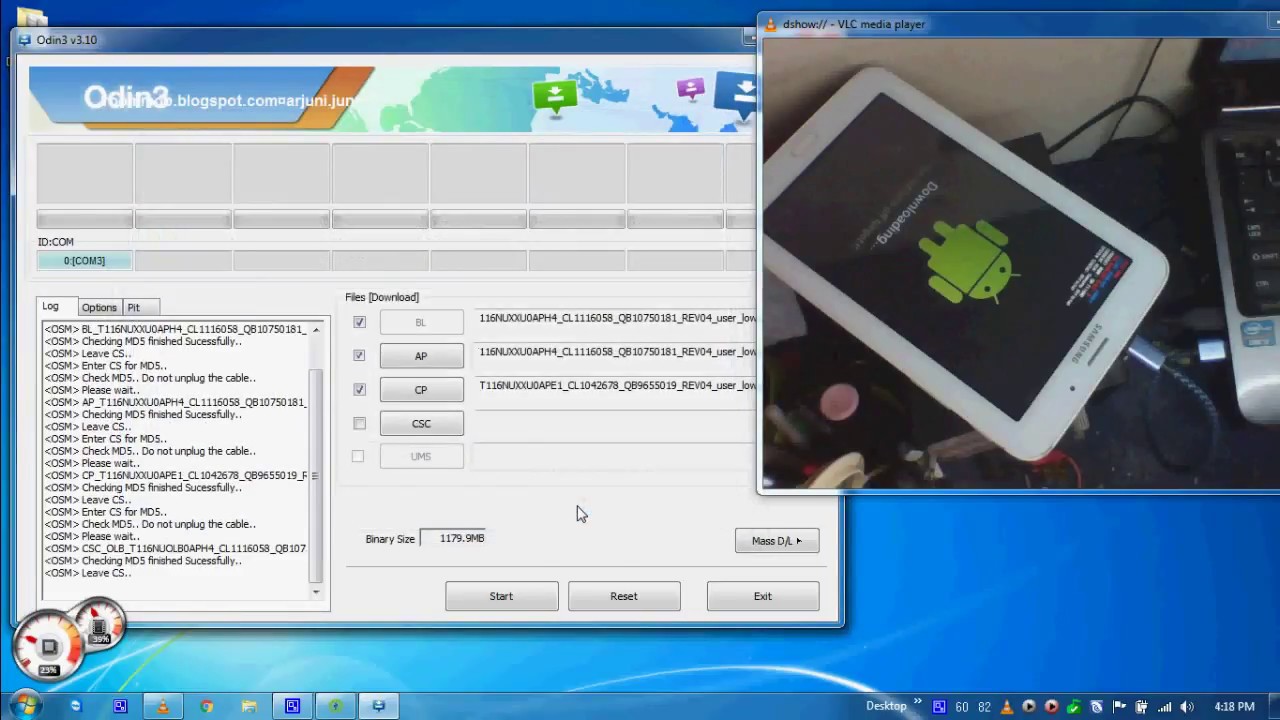Click log line starting "<OSM> AP_T116NUXXU0APH4"

[x=176, y=402]
